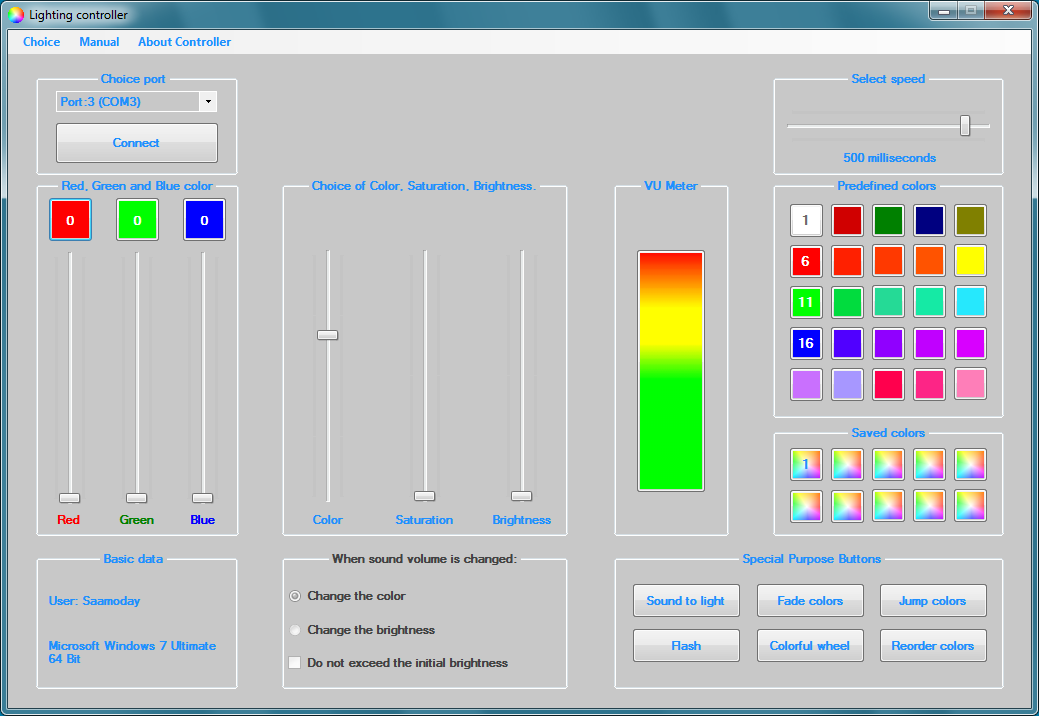Image resolution: width=1039 pixels, height=716 pixels.
Task: Click the Select speed slider thumb
Action: click(x=965, y=125)
